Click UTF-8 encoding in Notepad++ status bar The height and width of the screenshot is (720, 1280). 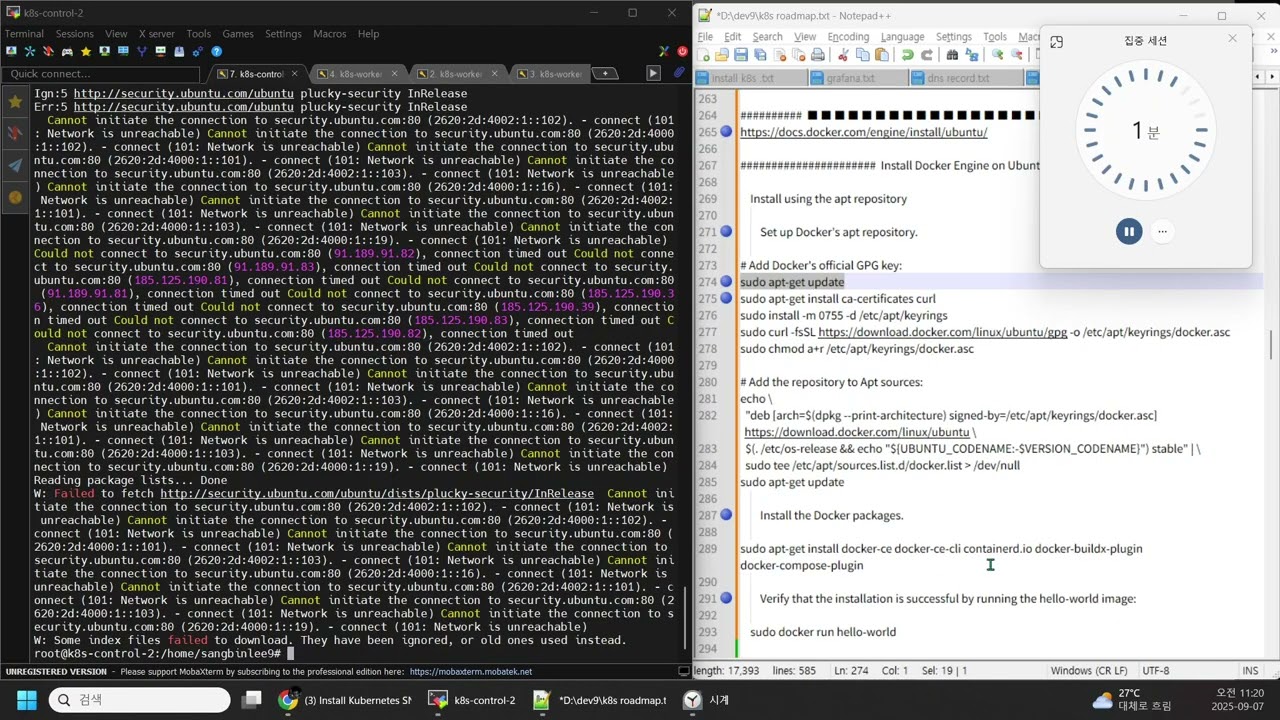pos(1155,671)
